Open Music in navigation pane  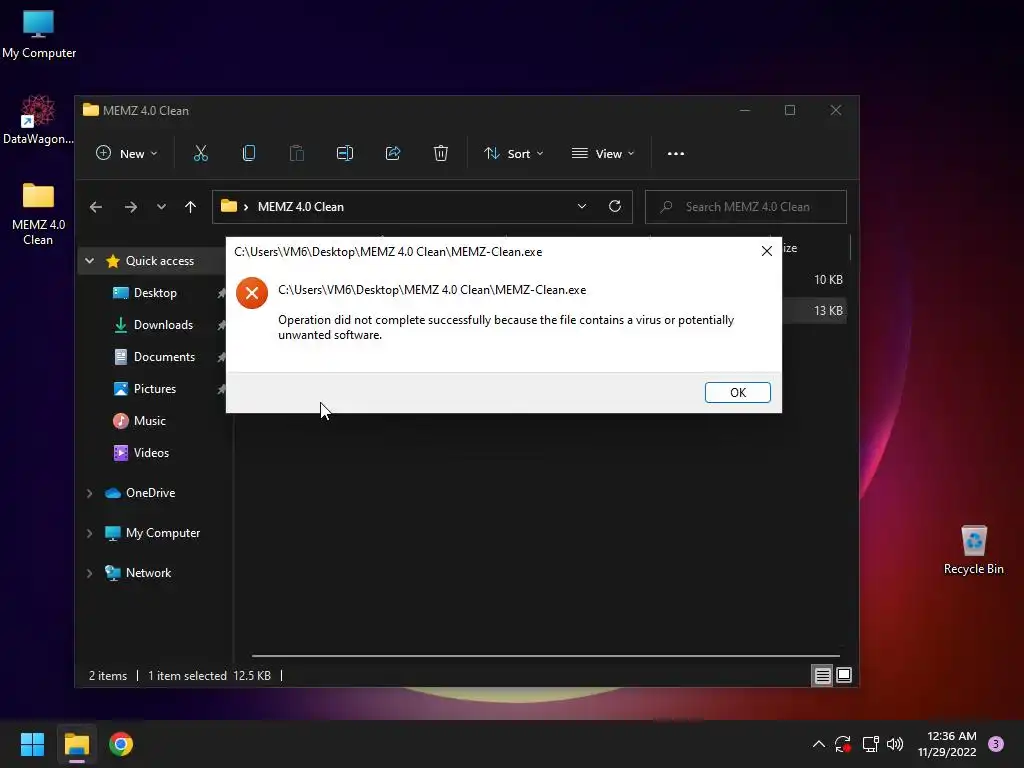150,421
